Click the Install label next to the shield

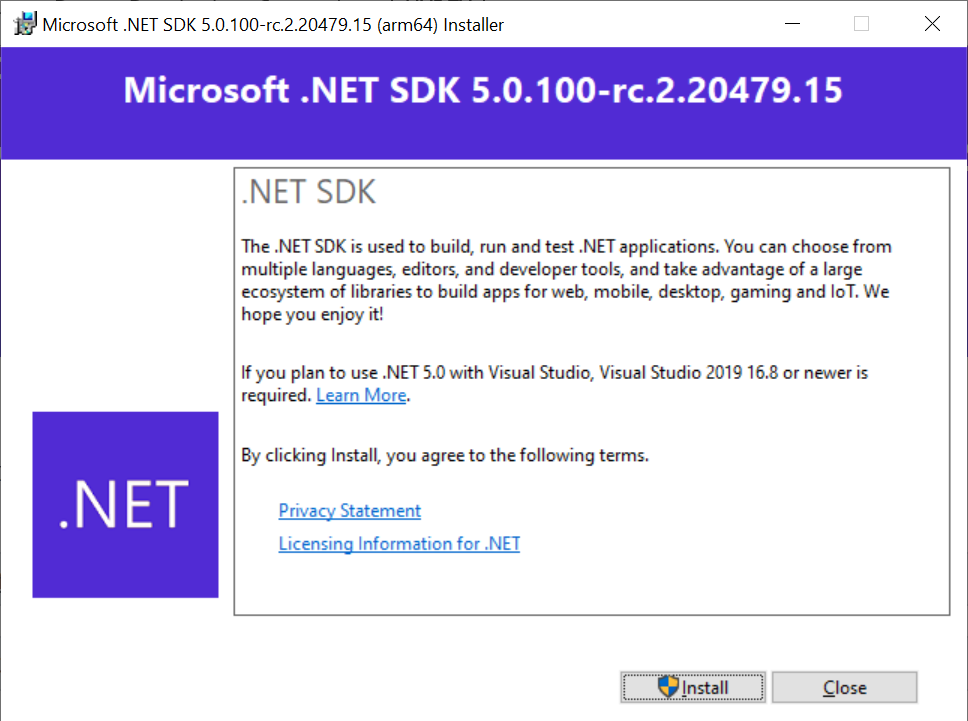pyautogui.click(x=705, y=687)
